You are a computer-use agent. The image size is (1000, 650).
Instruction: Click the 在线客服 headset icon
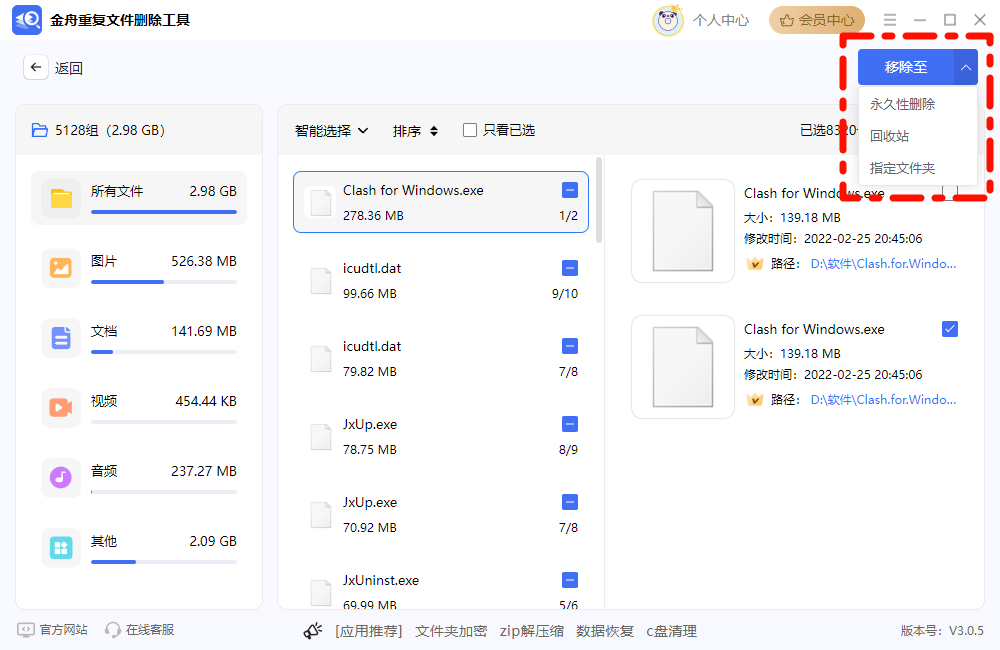point(113,630)
